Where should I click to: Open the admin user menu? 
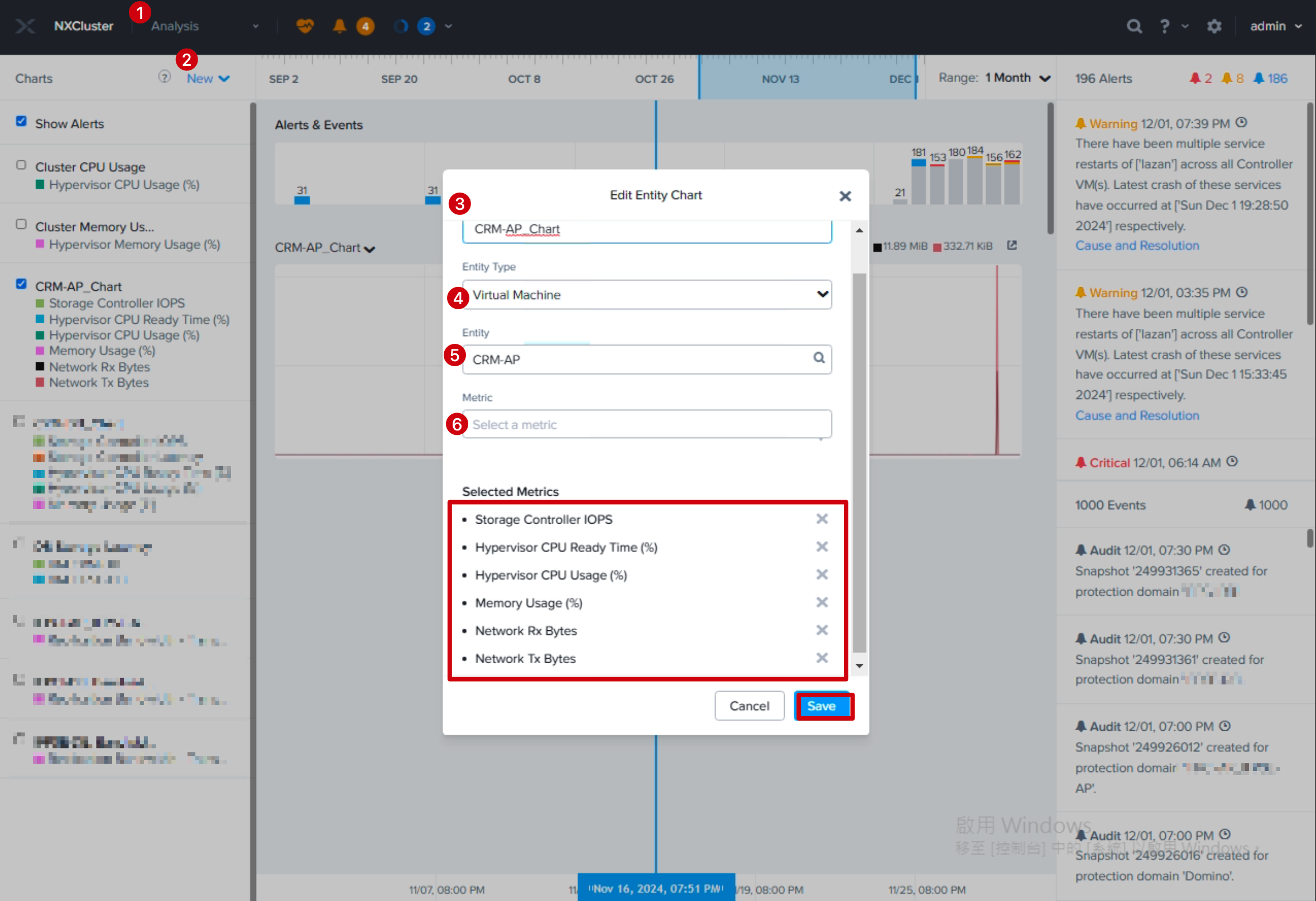tap(1276, 26)
